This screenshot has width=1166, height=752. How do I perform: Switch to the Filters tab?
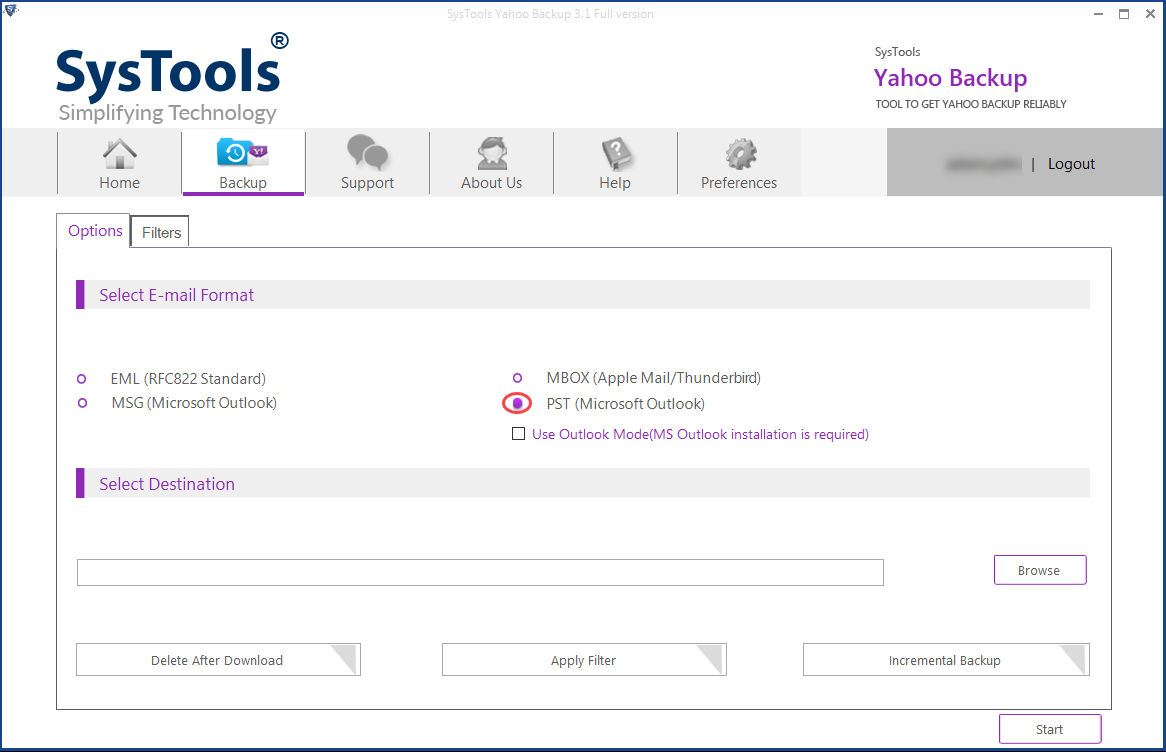[x=161, y=232]
